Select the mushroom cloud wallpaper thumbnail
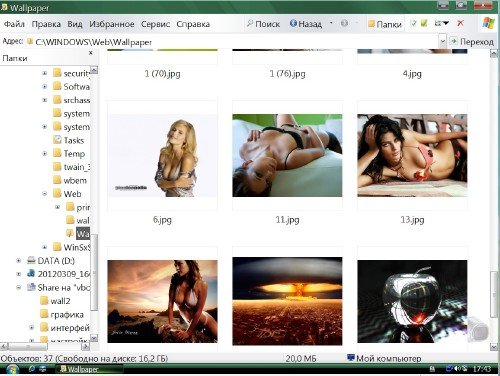 tap(287, 301)
